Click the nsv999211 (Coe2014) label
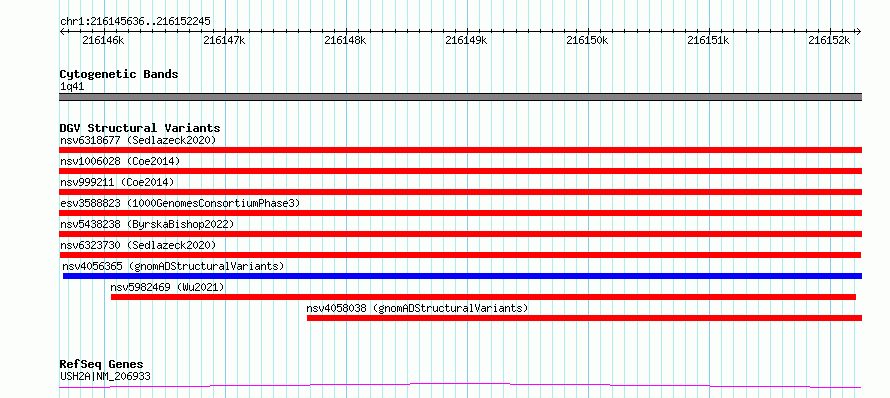Viewport: 890px width, 398px height. tap(117, 182)
